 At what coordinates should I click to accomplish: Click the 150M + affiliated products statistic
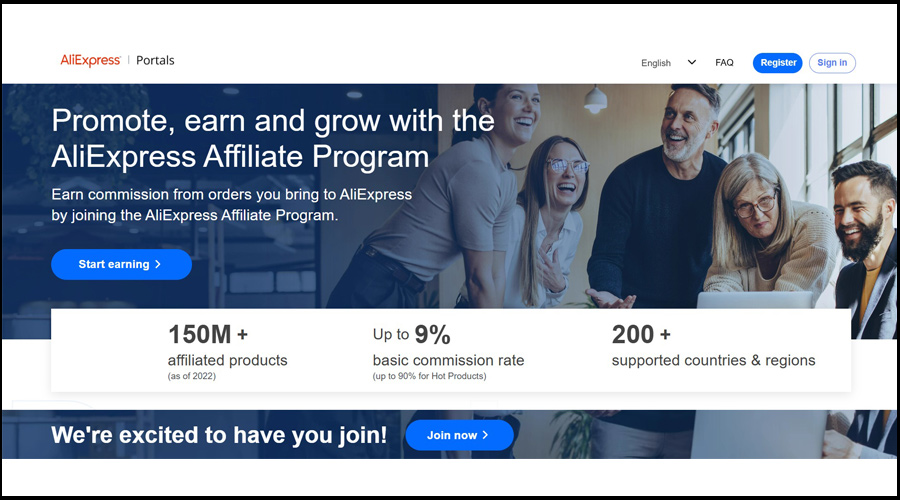227,351
